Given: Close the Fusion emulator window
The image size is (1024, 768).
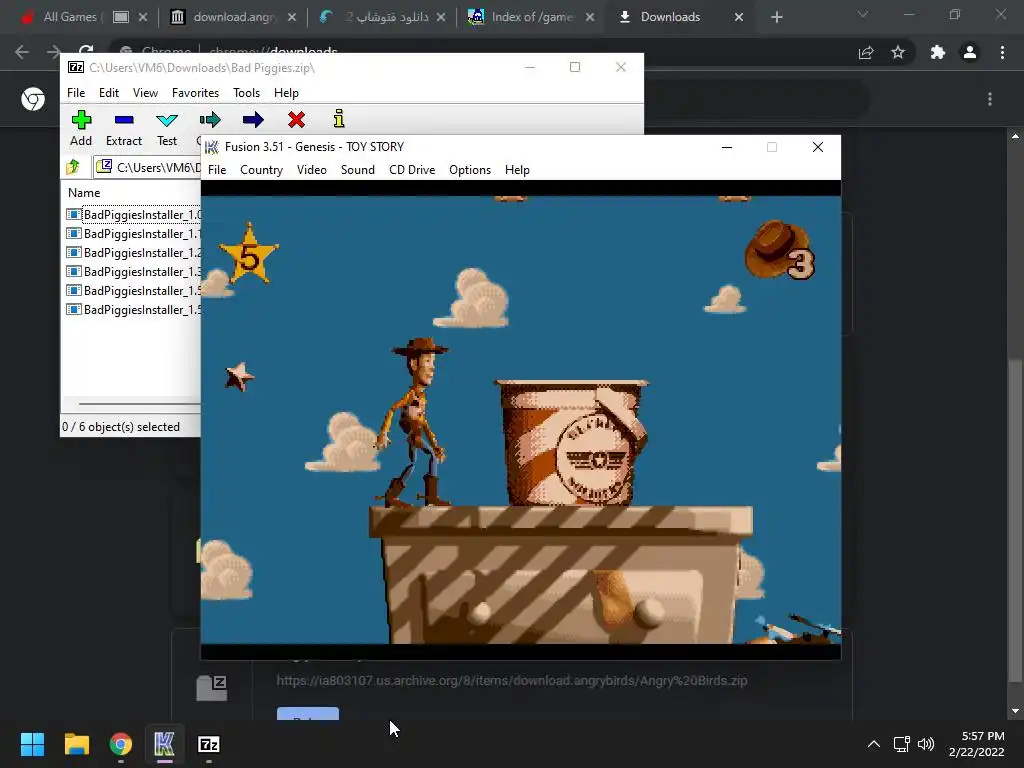Looking at the screenshot, I should [818, 147].
